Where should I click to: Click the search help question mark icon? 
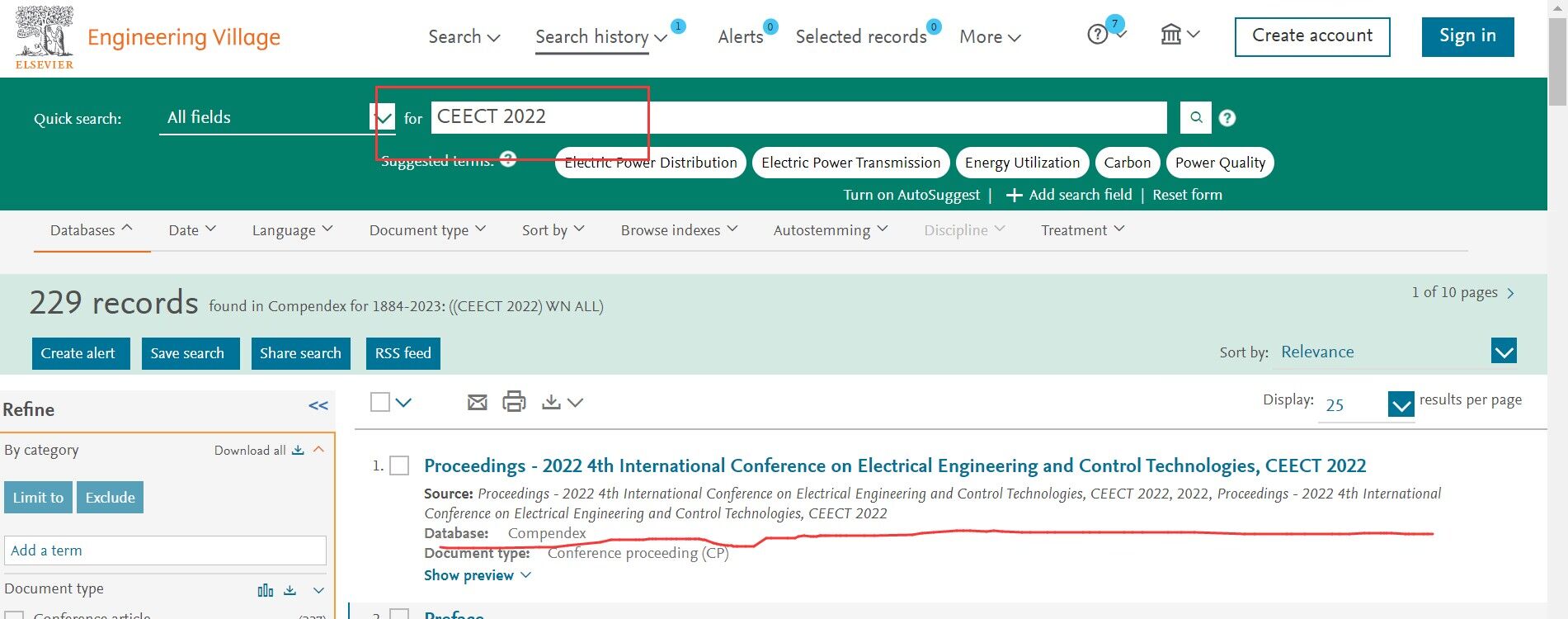1227,118
